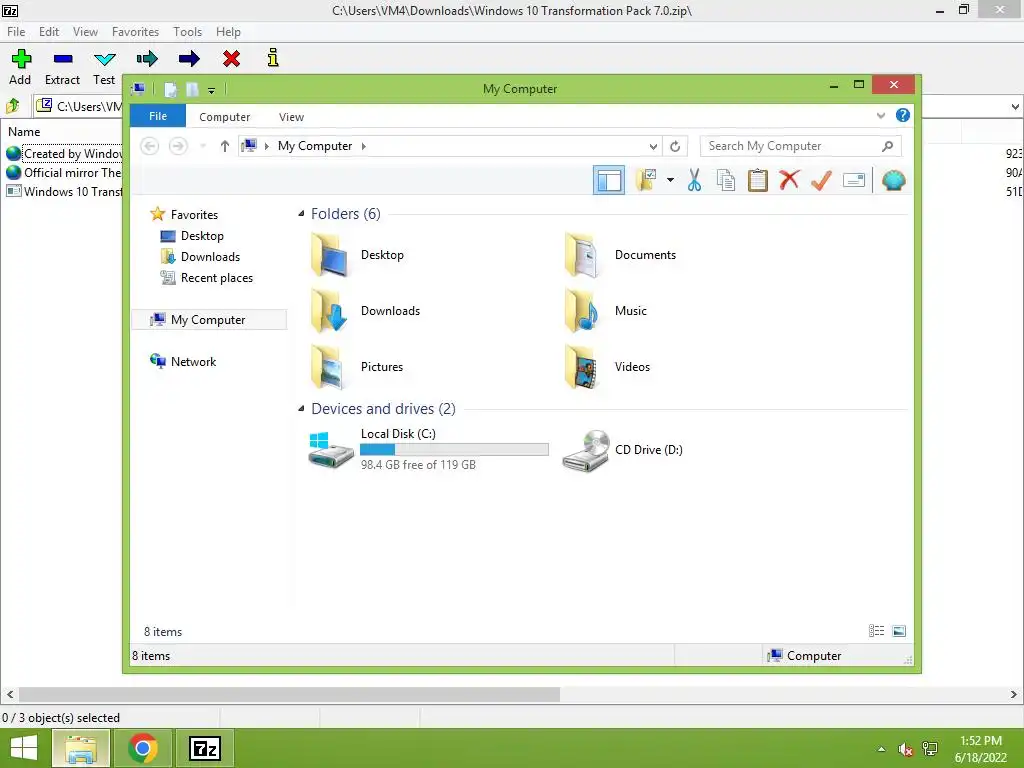Viewport: 1024px width, 768px height.
Task: Open the recent locations dropdown arrow
Action: 203,146
